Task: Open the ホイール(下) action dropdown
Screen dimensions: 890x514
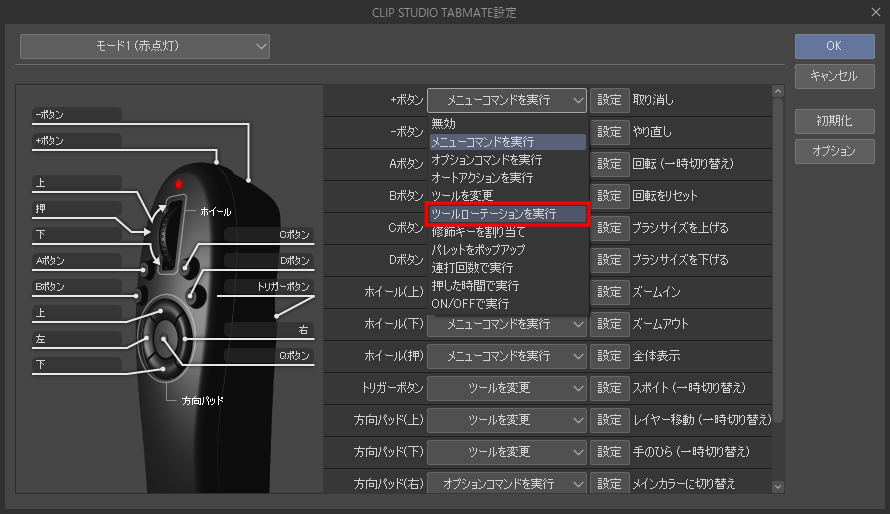Action: [x=507, y=325]
